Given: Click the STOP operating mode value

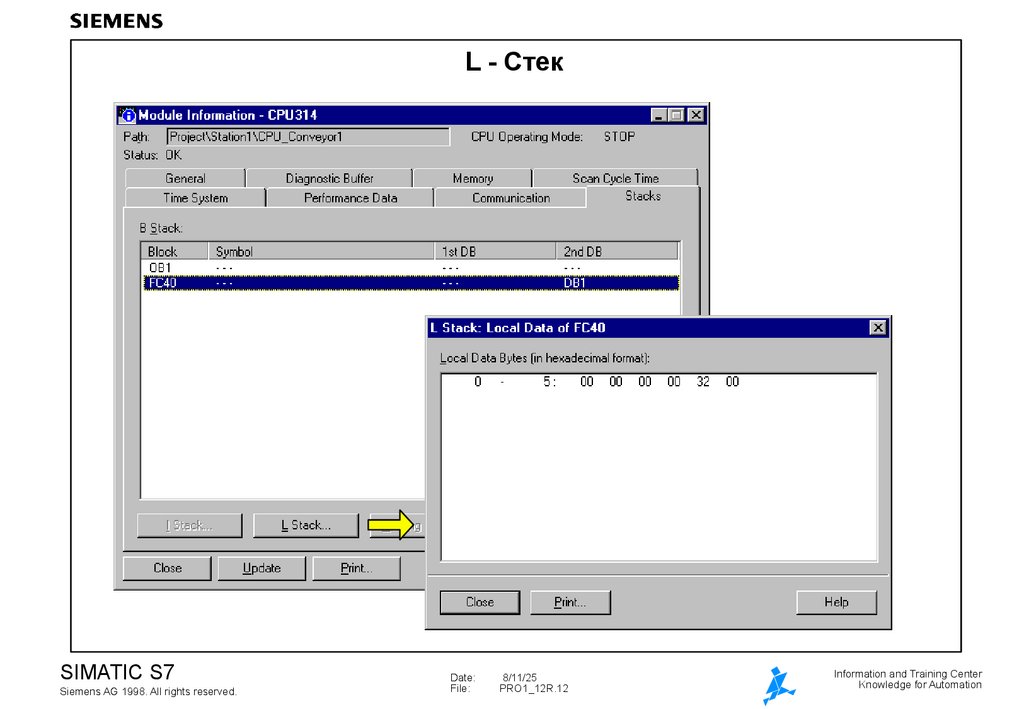Looking at the screenshot, I should [x=619, y=136].
